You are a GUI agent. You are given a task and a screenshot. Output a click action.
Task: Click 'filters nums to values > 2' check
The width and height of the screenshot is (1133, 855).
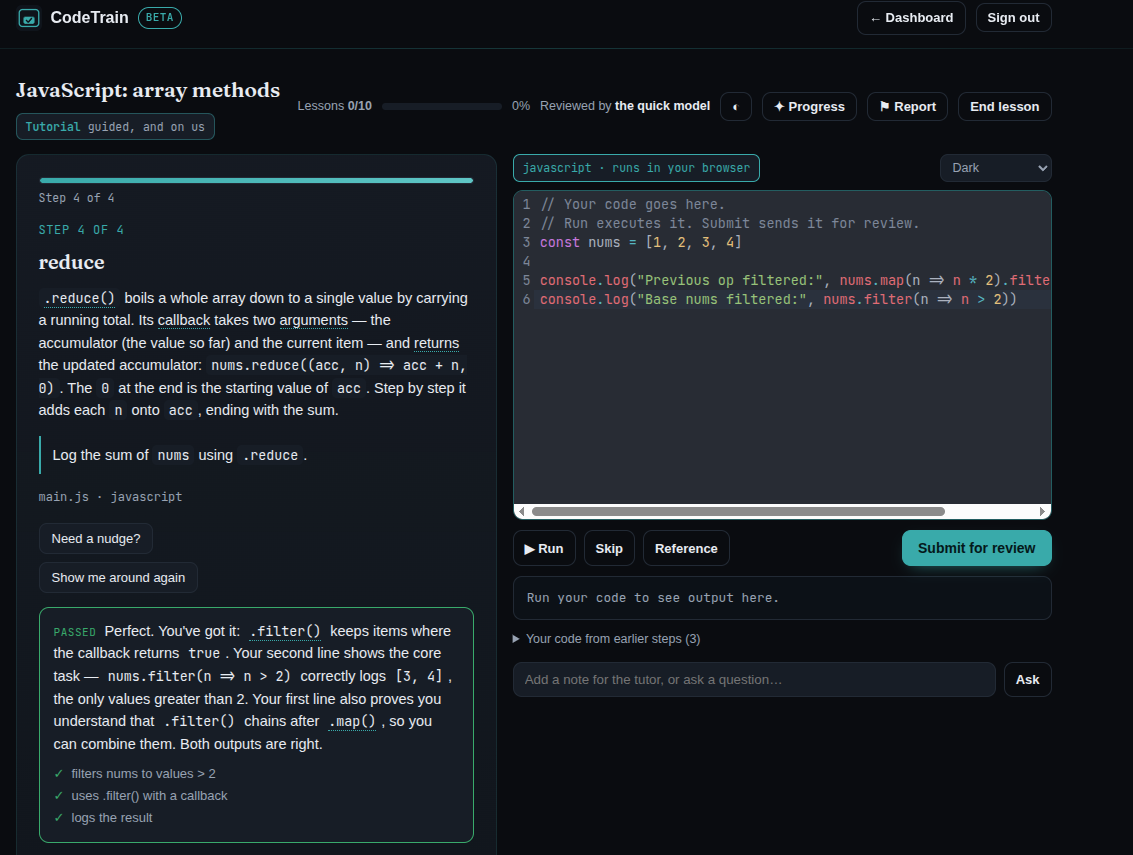[143, 773]
